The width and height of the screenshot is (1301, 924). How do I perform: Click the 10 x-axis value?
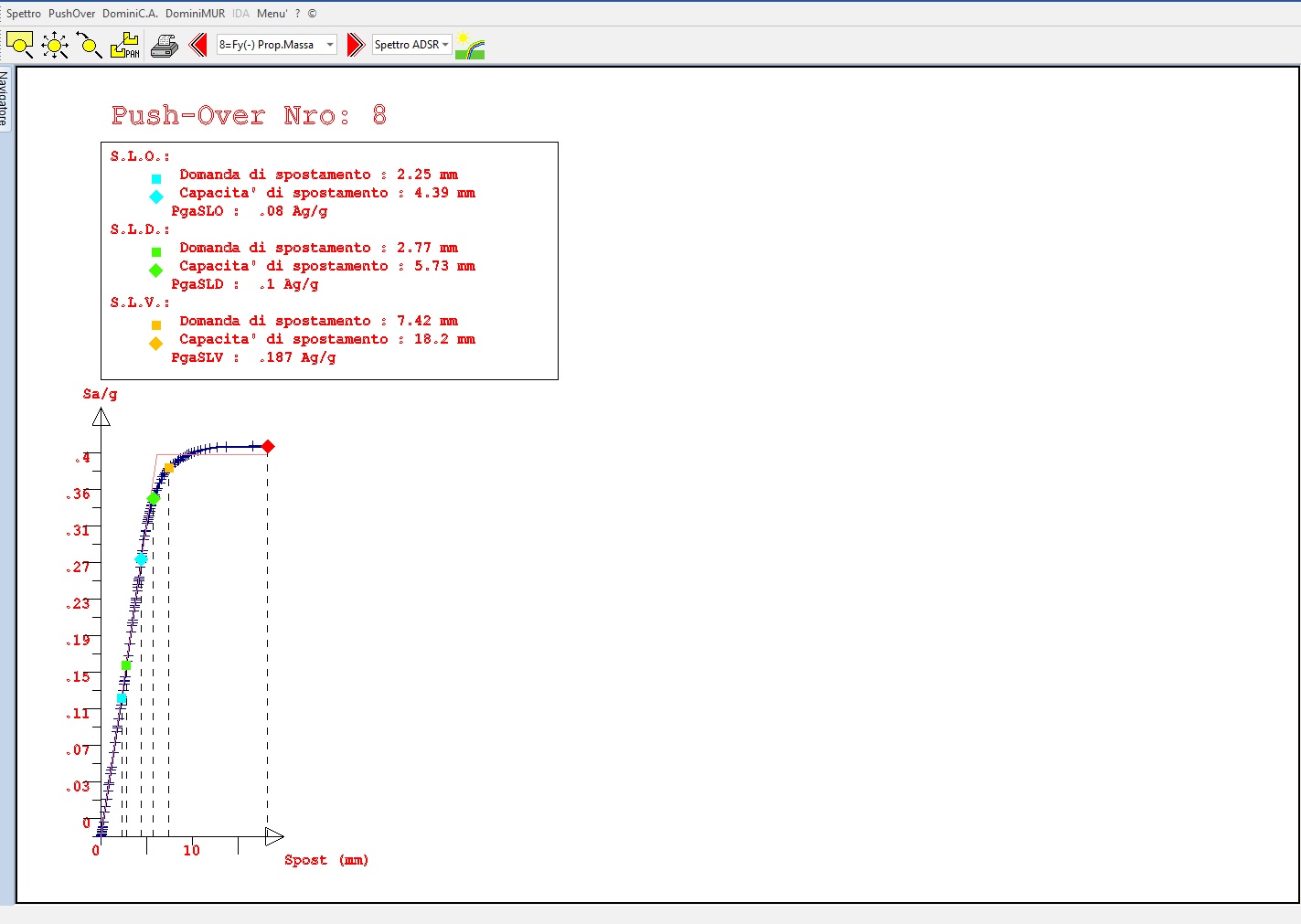191,850
